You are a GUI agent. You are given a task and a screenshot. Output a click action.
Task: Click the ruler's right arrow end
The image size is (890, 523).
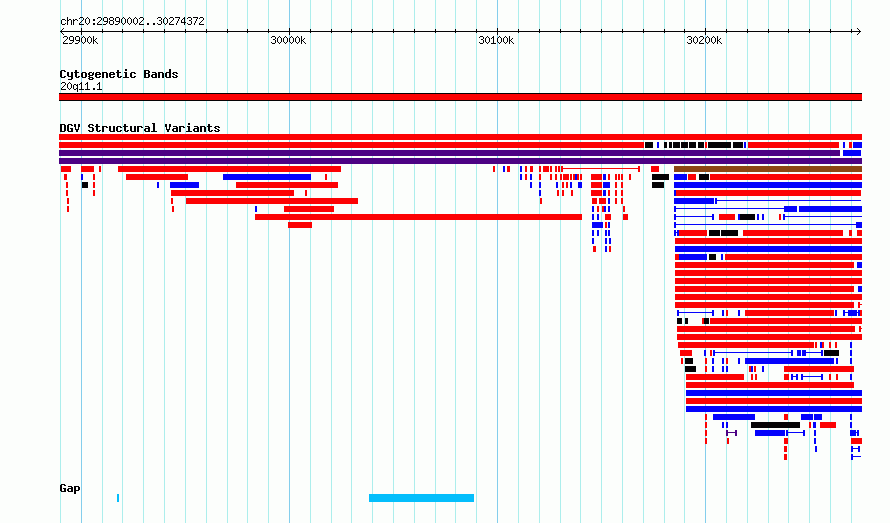pyautogui.click(x=859, y=31)
